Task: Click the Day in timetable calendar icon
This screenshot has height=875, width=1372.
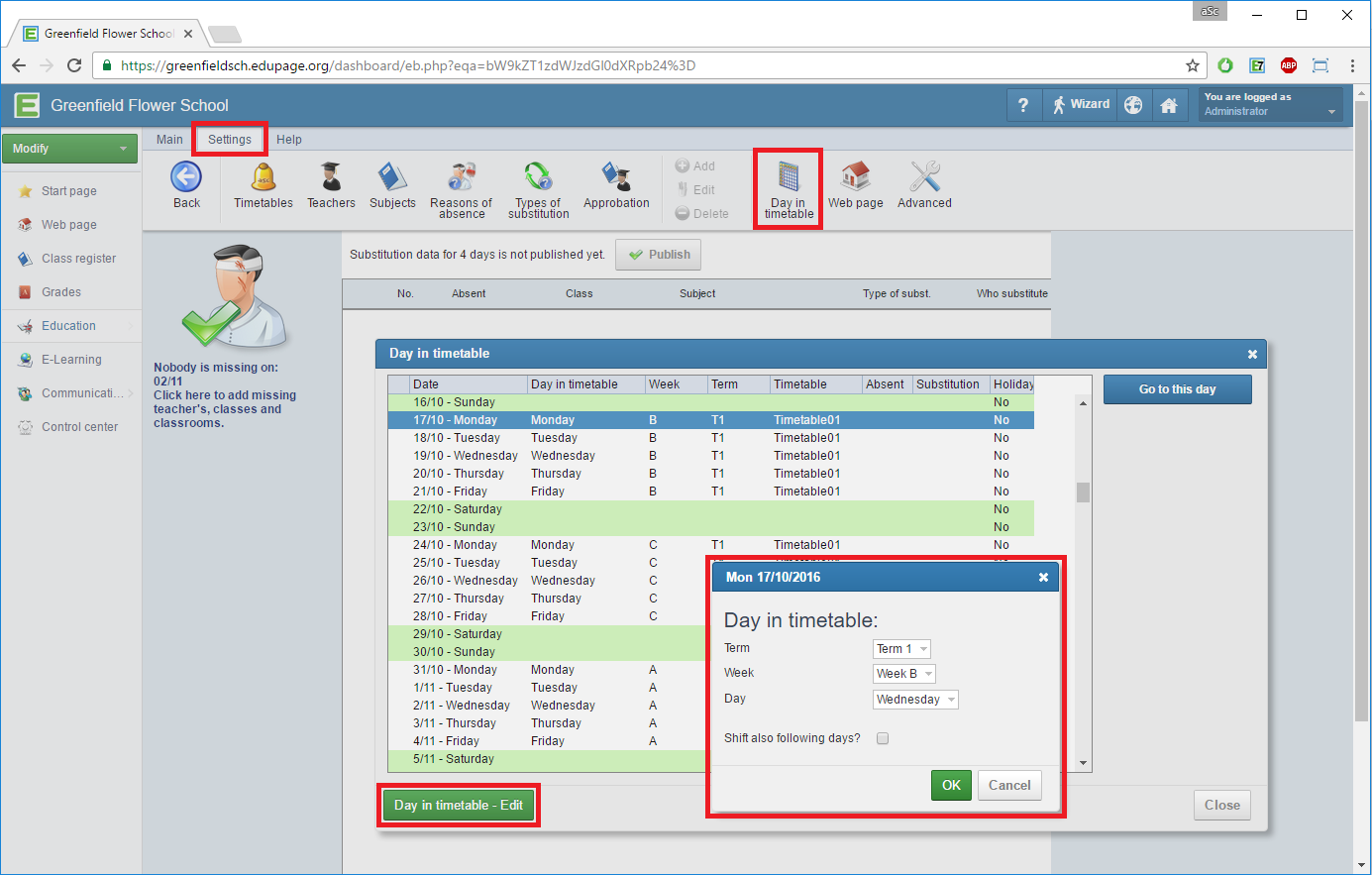Action: click(789, 178)
